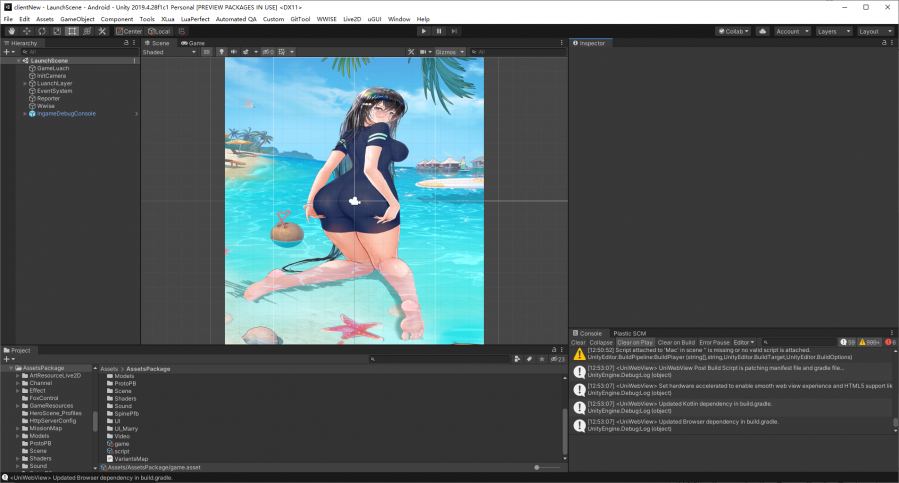The height and width of the screenshot is (483, 899).
Task: Start Play mode
Action: click(424, 31)
